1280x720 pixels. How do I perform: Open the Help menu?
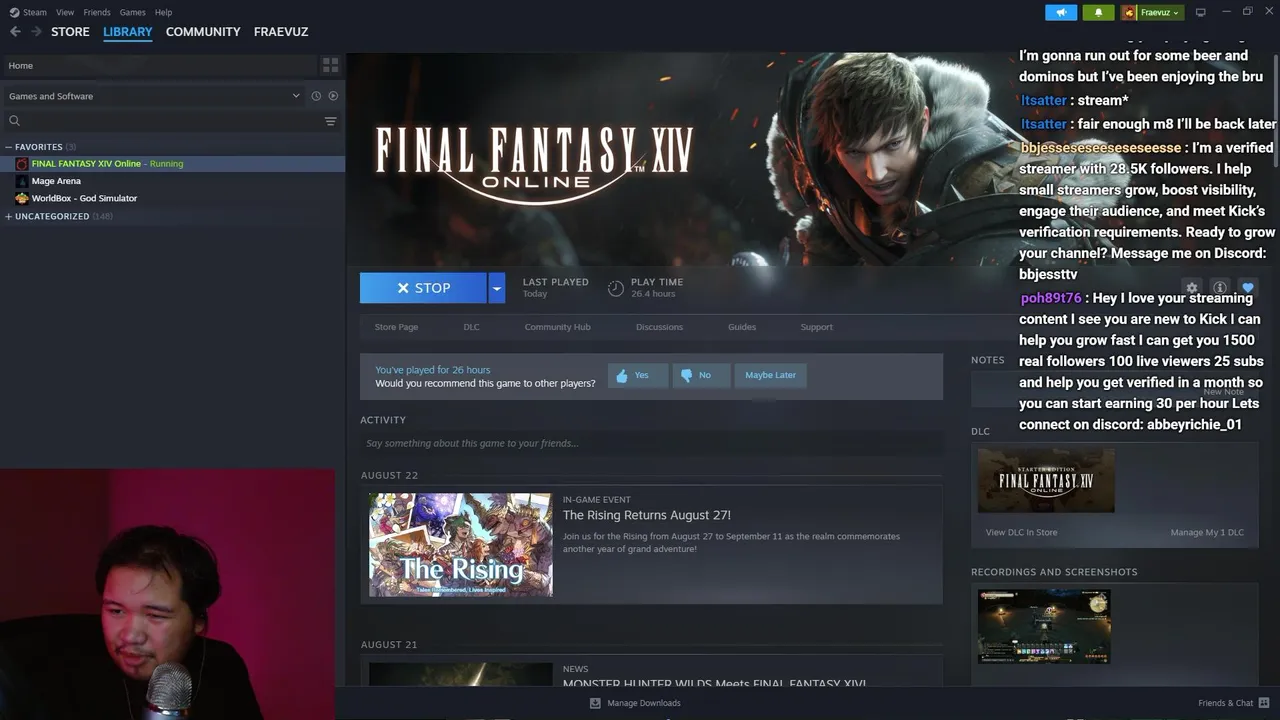[163, 12]
